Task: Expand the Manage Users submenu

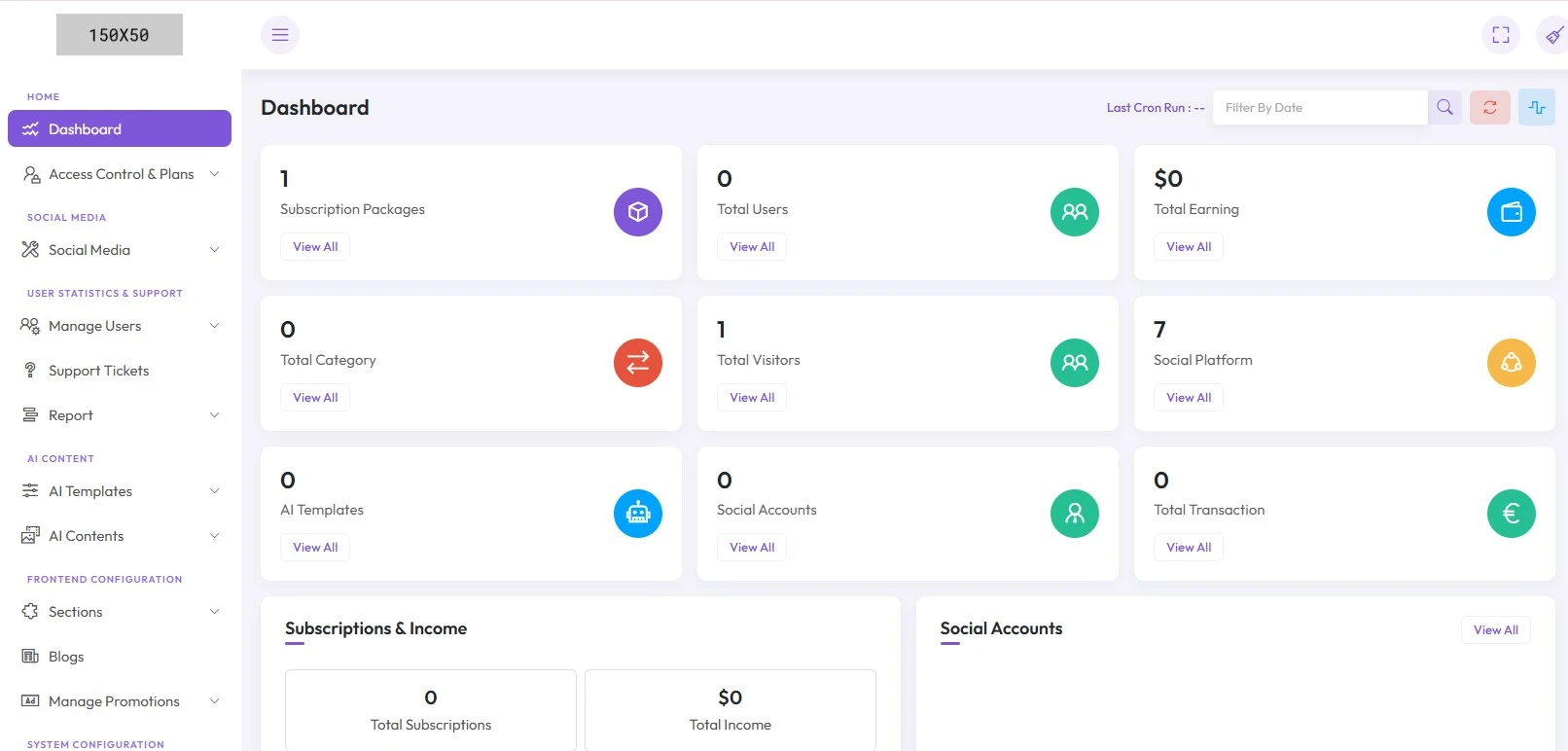Action: [121, 326]
